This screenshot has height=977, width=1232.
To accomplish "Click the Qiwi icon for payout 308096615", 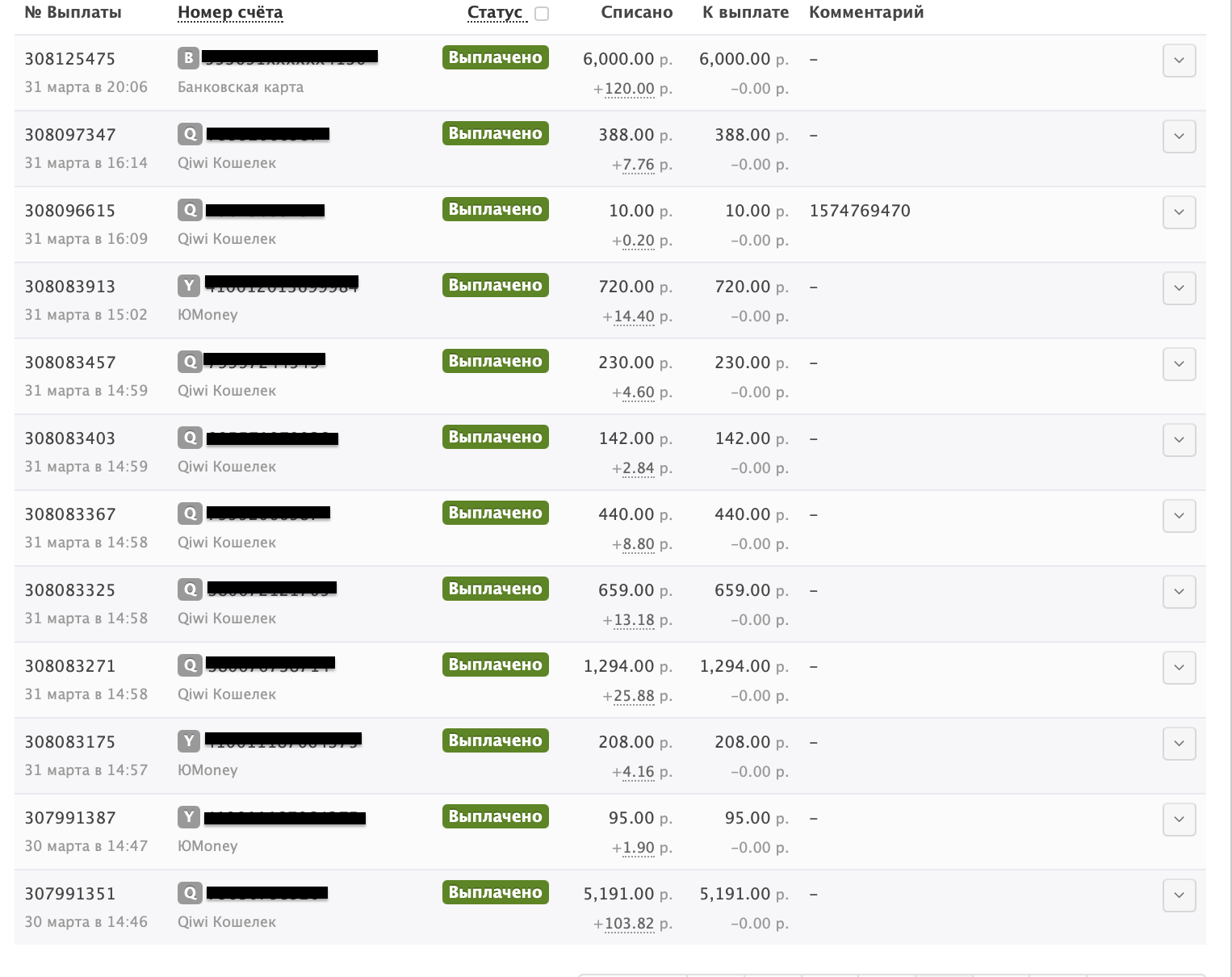I will pyautogui.click(x=190, y=210).
